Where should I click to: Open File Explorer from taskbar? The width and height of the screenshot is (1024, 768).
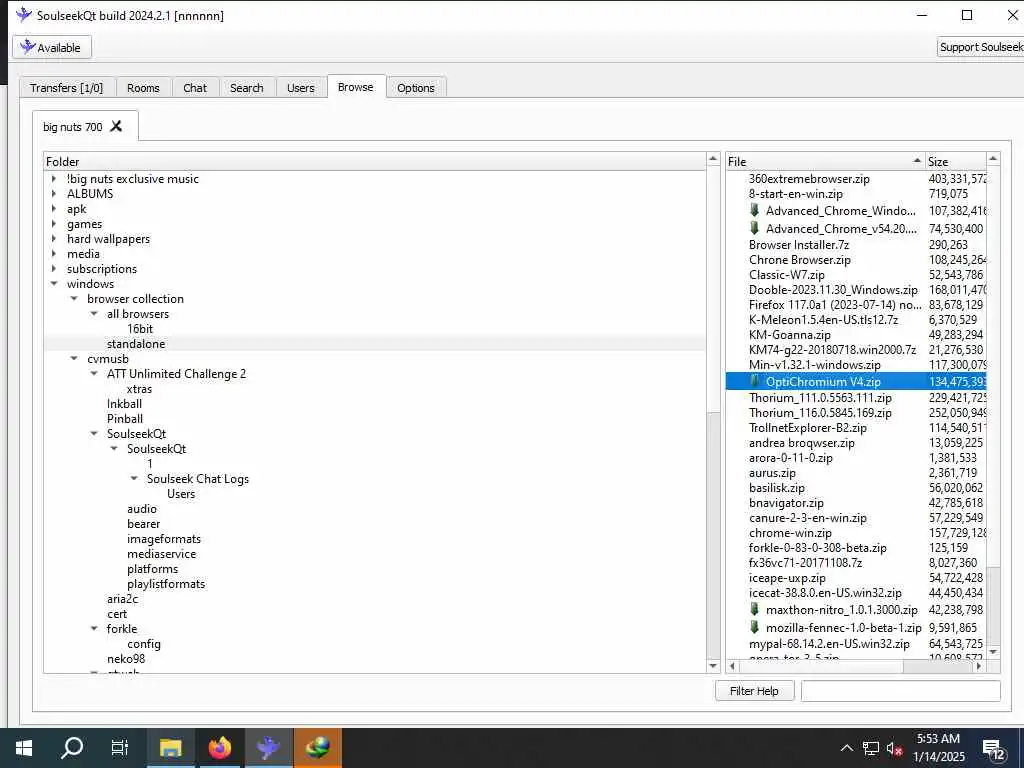(170, 748)
